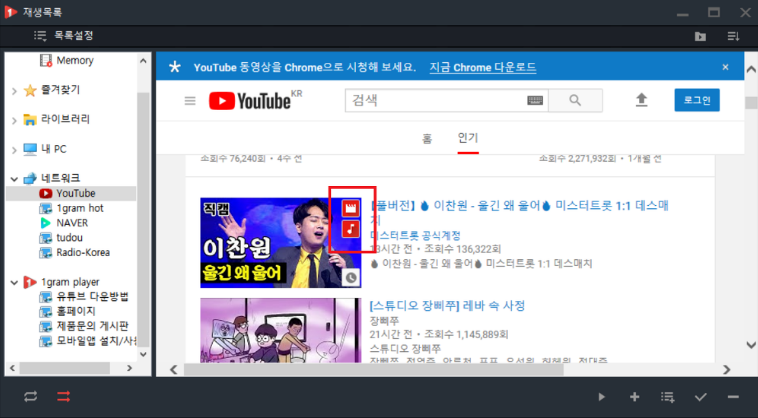Image resolution: width=758 pixels, height=418 pixels.
Task: Click the 즐겨찾기 star icon
Action: [x=30, y=90]
